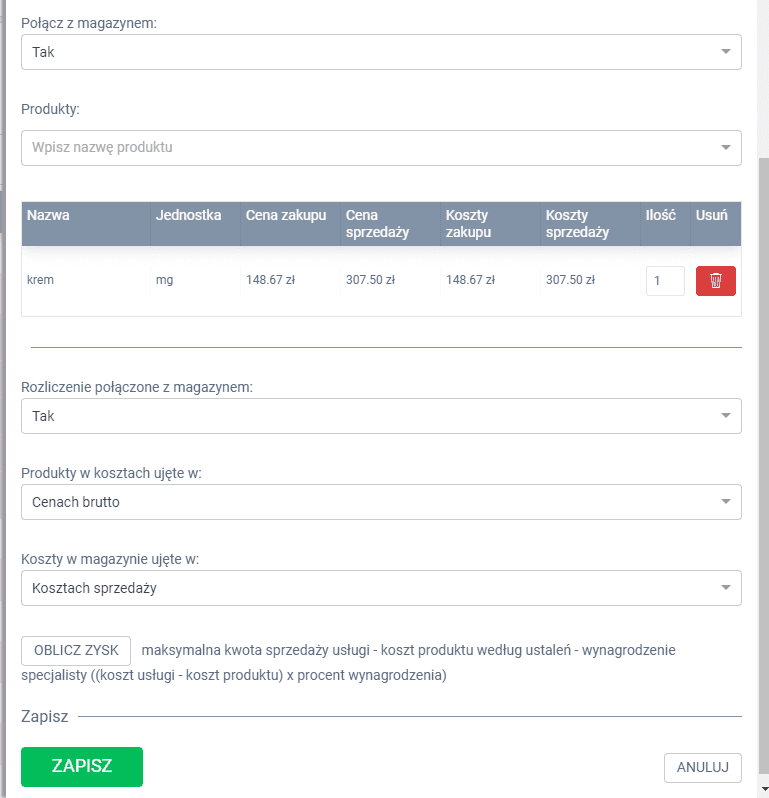Screen dimensions: 769x798
Task: Select the Cena zakupu column header
Action: coord(286,215)
